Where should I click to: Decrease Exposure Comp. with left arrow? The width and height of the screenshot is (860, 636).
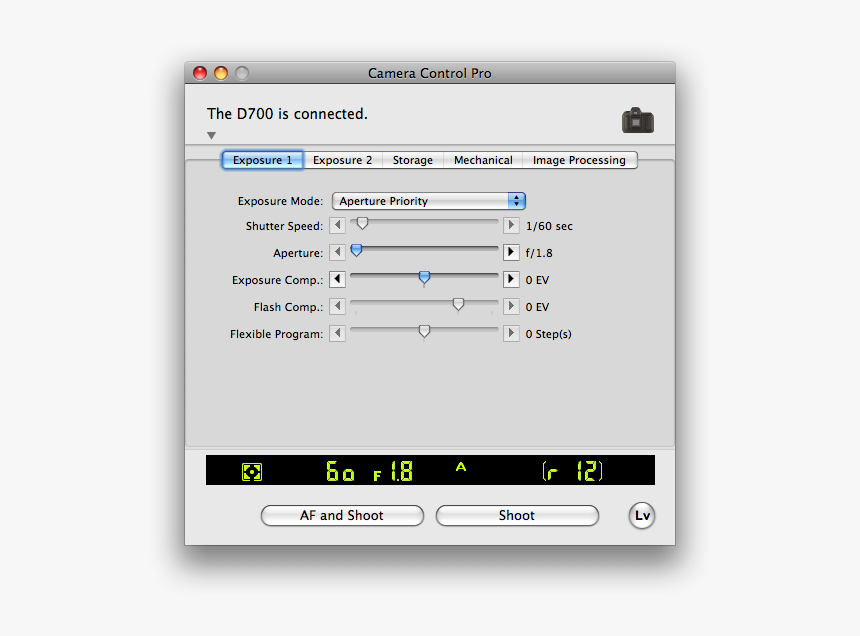337,279
